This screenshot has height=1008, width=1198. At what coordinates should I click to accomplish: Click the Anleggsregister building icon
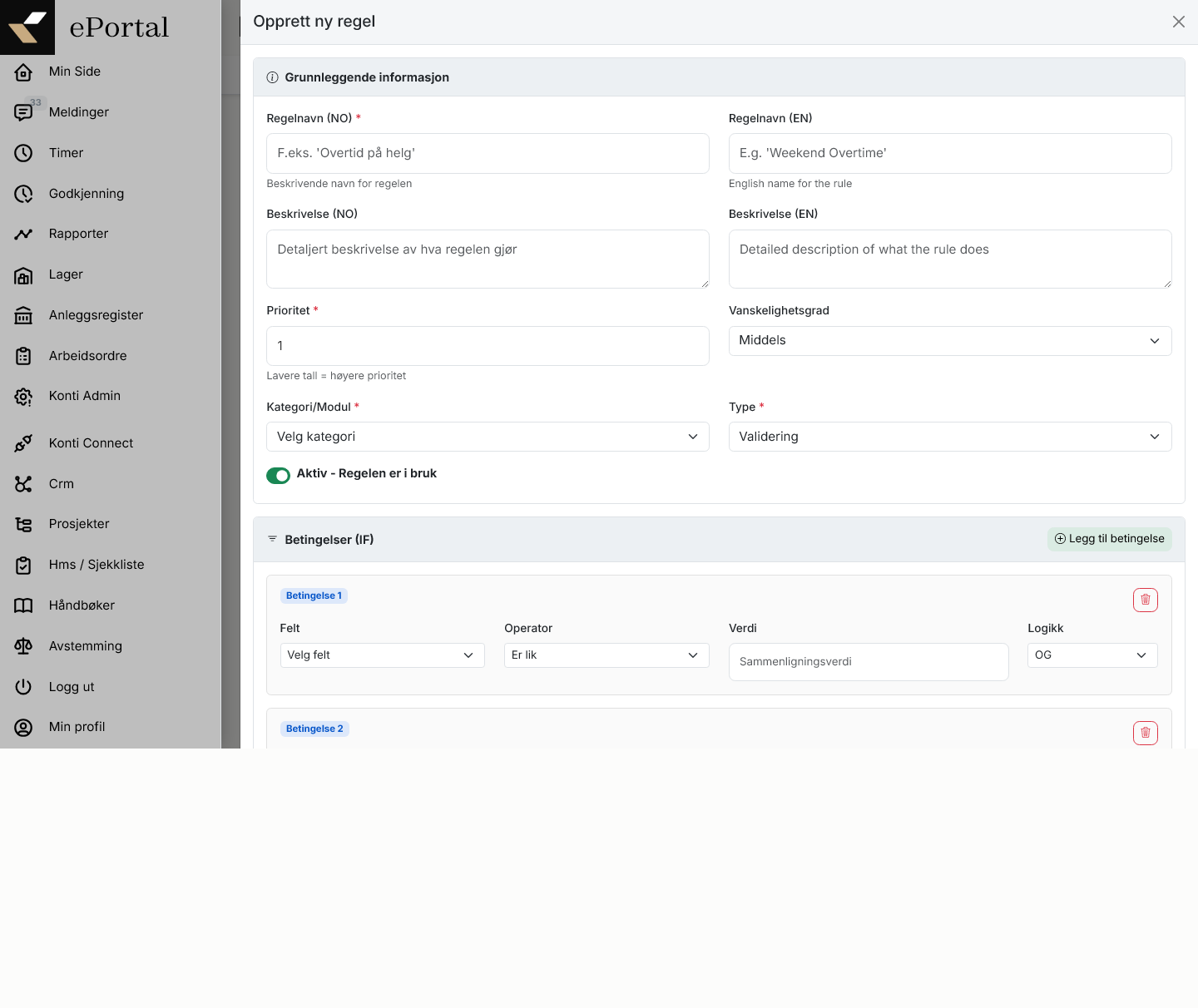click(x=23, y=316)
